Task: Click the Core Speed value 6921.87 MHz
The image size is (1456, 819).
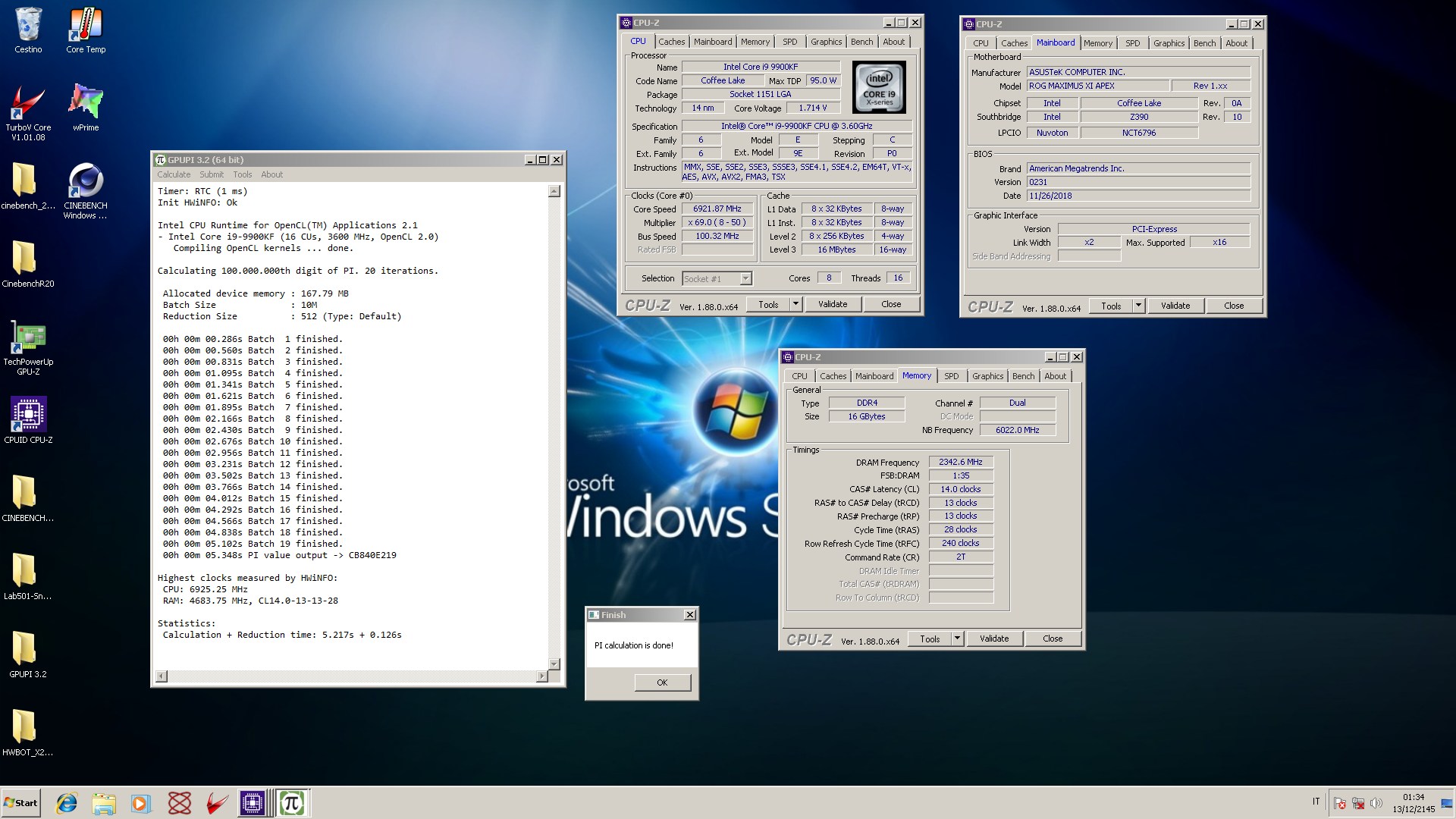Action: (717, 209)
